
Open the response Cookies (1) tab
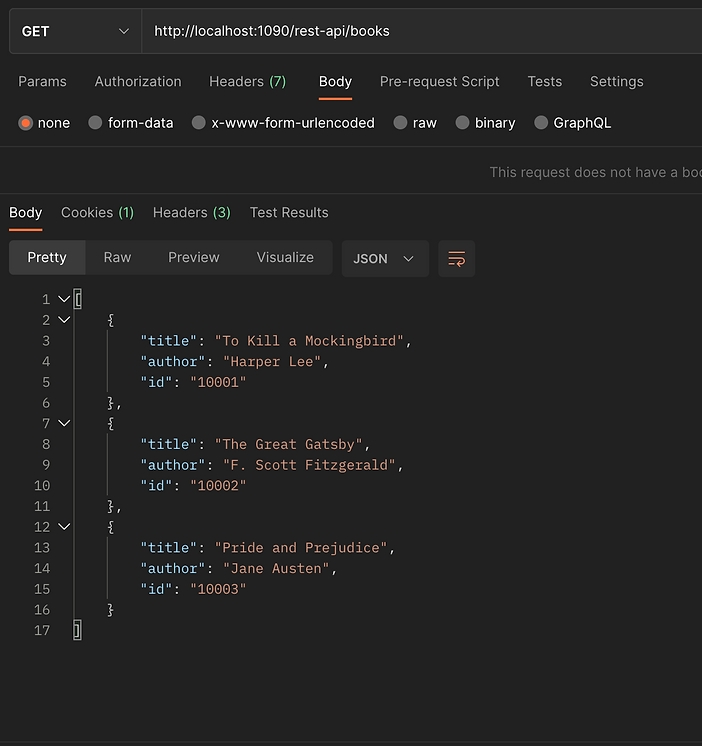[x=97, y=212]
